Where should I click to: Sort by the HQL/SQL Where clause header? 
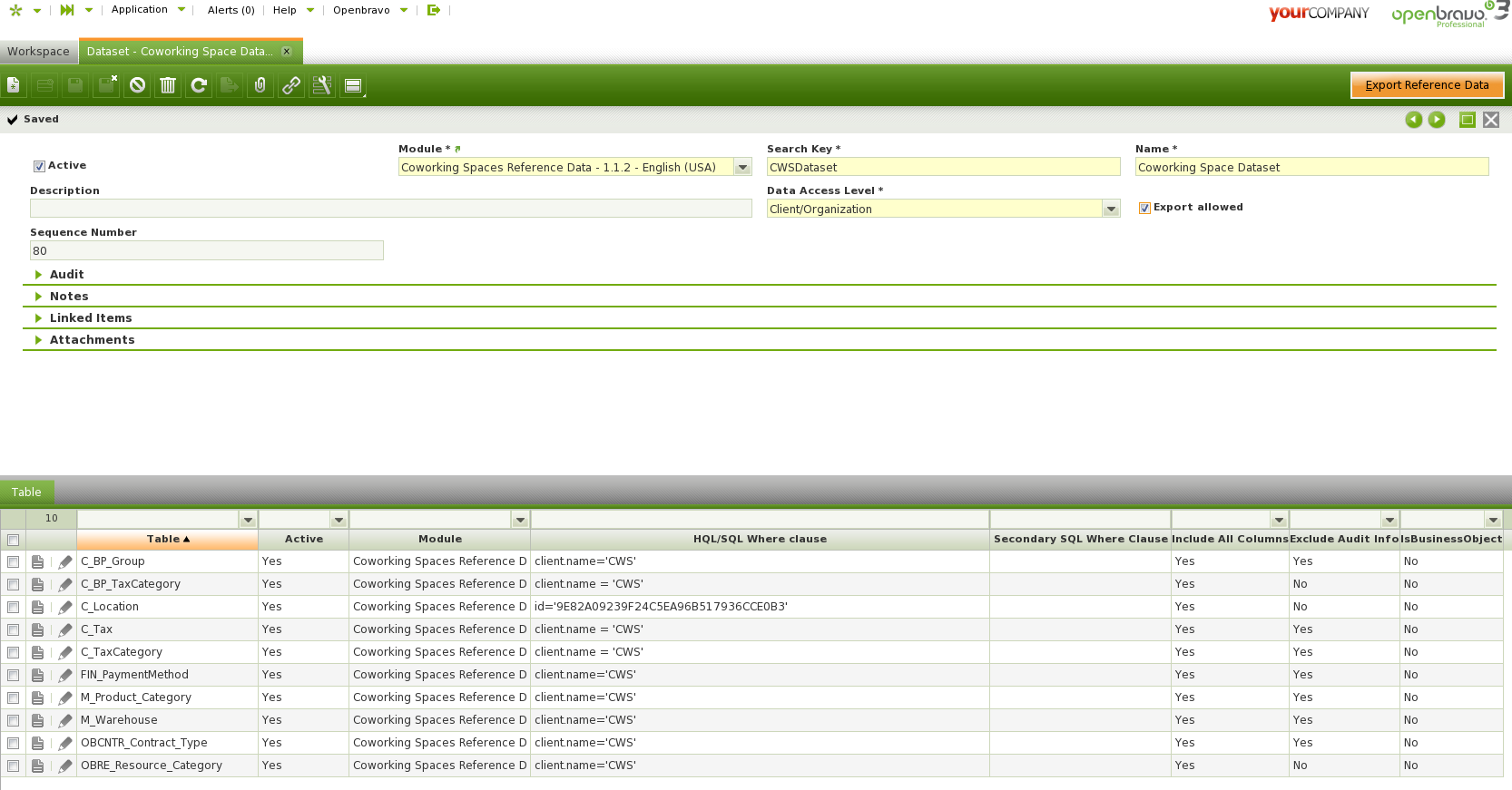[760, 539]
